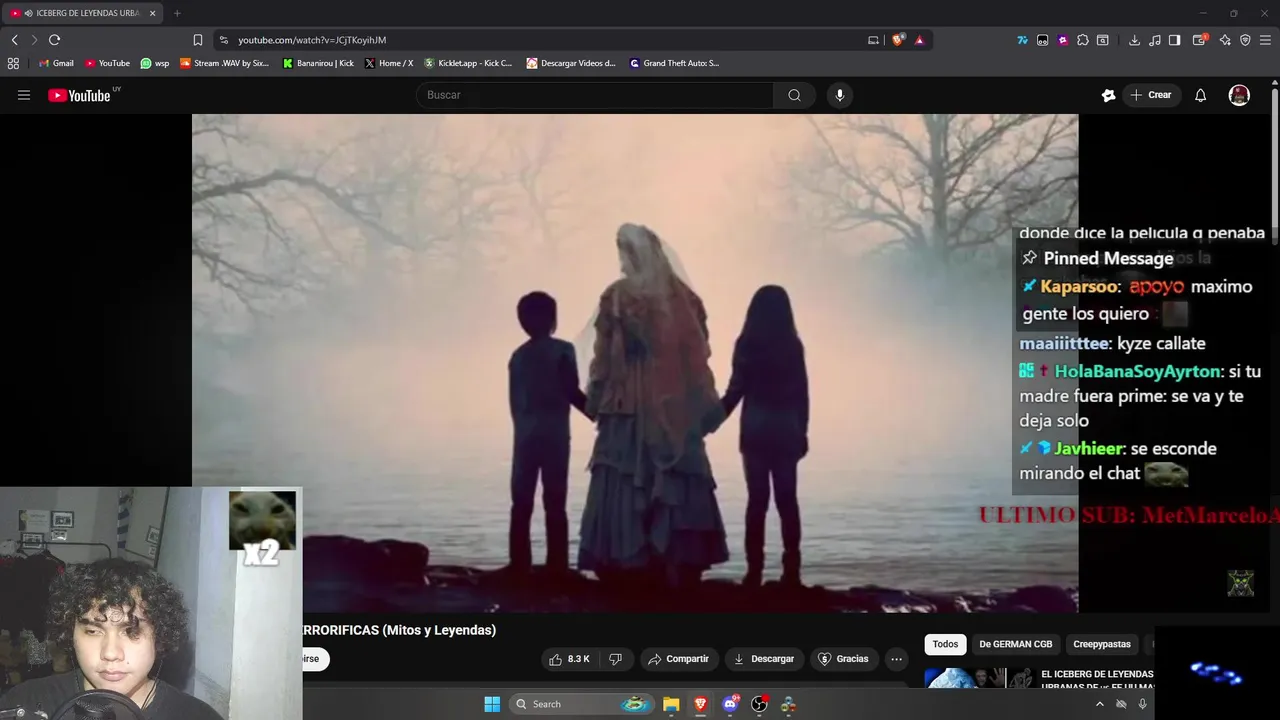Click the youtube.com address bar URL
Image resolution: width=1280 pixels, height=720 pixels.
tap(312, 40)
